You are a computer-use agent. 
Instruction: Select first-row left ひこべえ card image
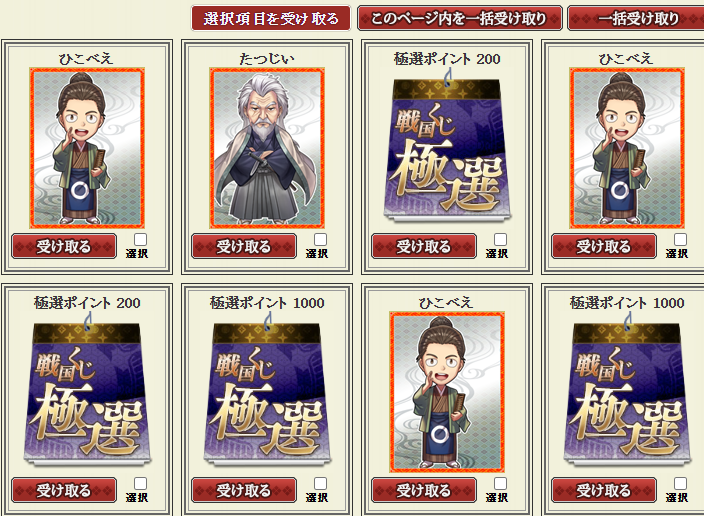click(x=87, y=148)
